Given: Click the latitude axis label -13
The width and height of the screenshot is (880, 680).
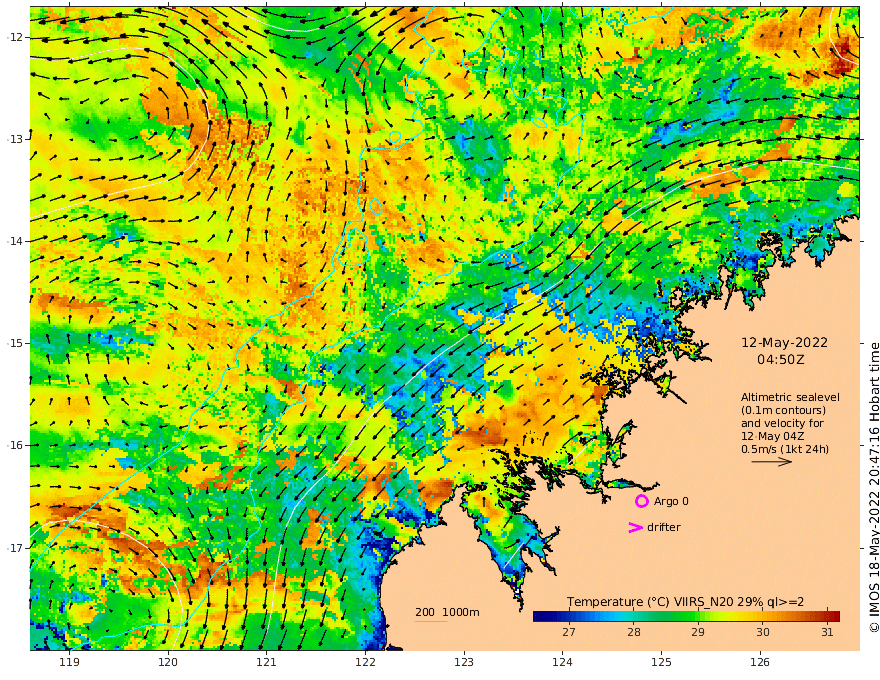Looking at the screenshot, I should [x=15, y=139].
